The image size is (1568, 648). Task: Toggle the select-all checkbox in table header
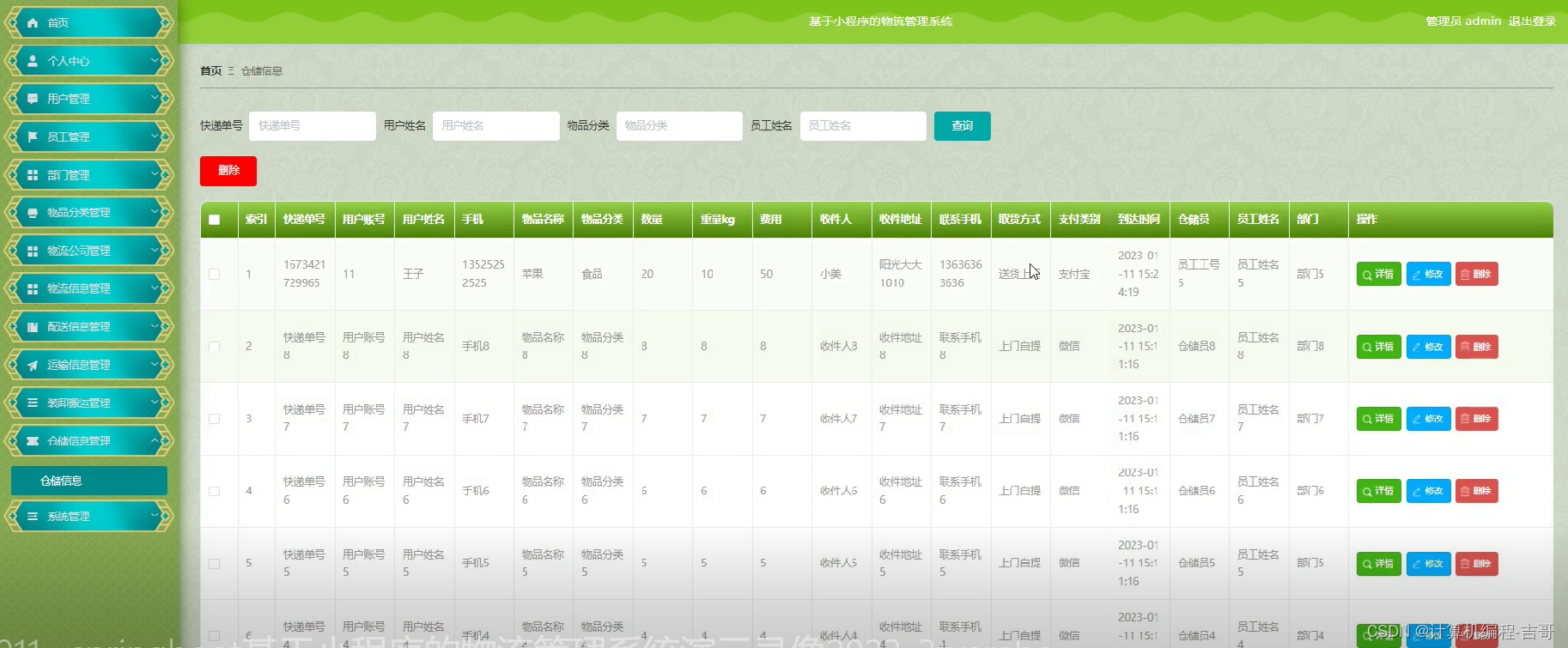[215, 220]
